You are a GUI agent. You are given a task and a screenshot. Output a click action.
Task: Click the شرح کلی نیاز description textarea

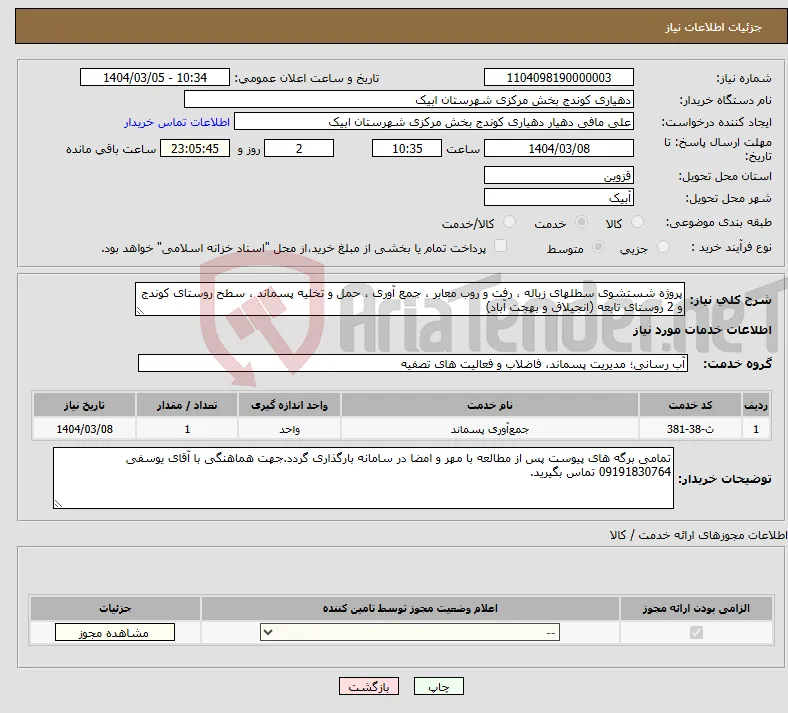coord(410,299)
